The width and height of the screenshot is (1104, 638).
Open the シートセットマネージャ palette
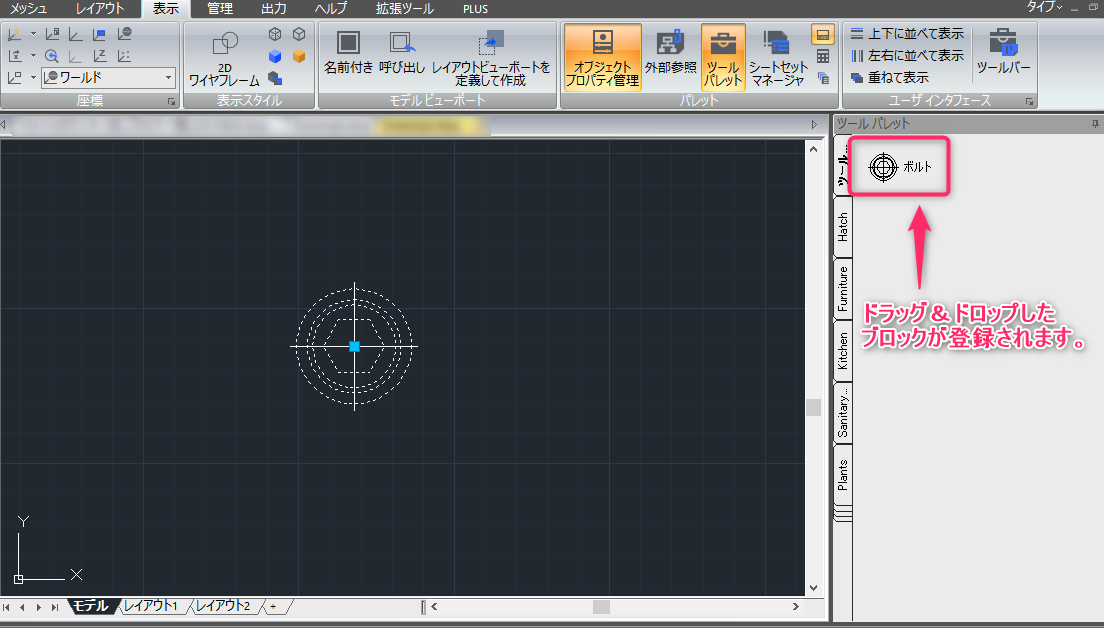click(778, 58)
